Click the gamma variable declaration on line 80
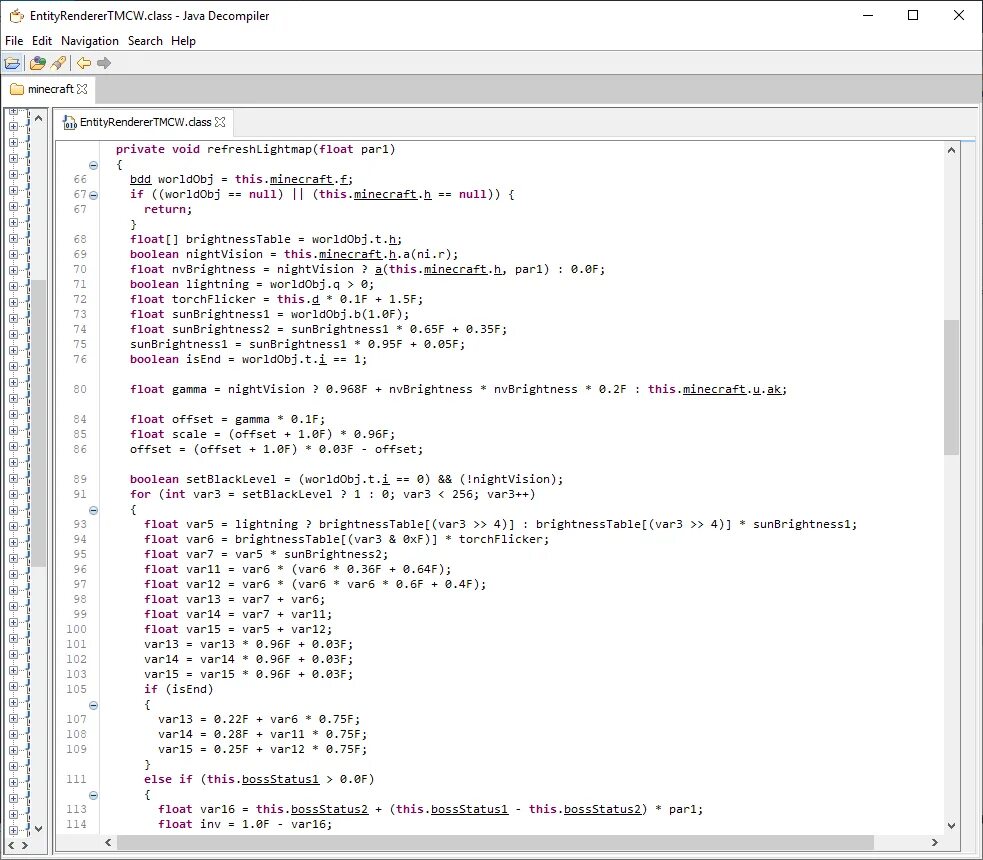The image size is (983, 860). tap(189, 389)
